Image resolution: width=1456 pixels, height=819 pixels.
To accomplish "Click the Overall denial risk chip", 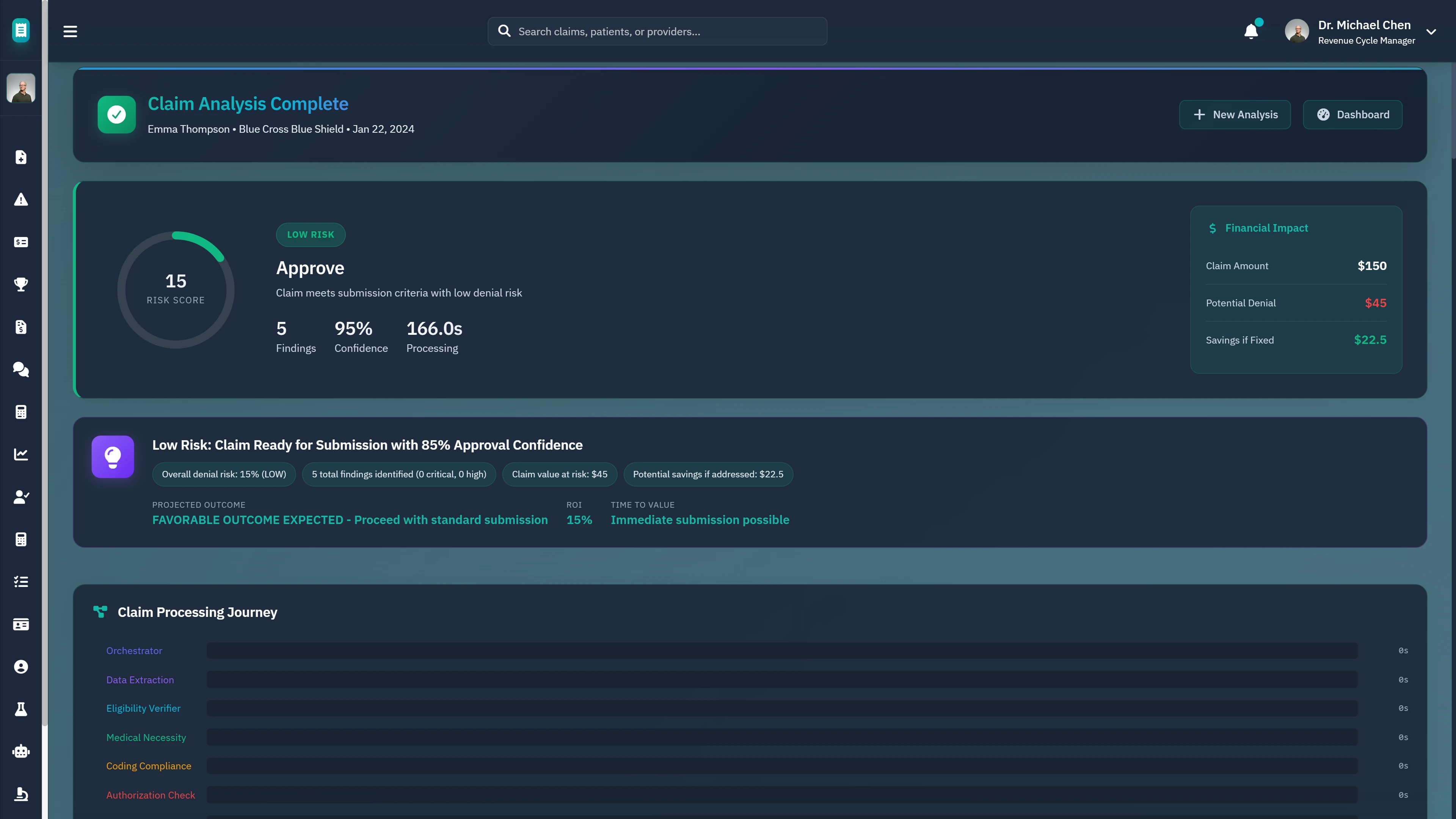I will tap(224, 474).
